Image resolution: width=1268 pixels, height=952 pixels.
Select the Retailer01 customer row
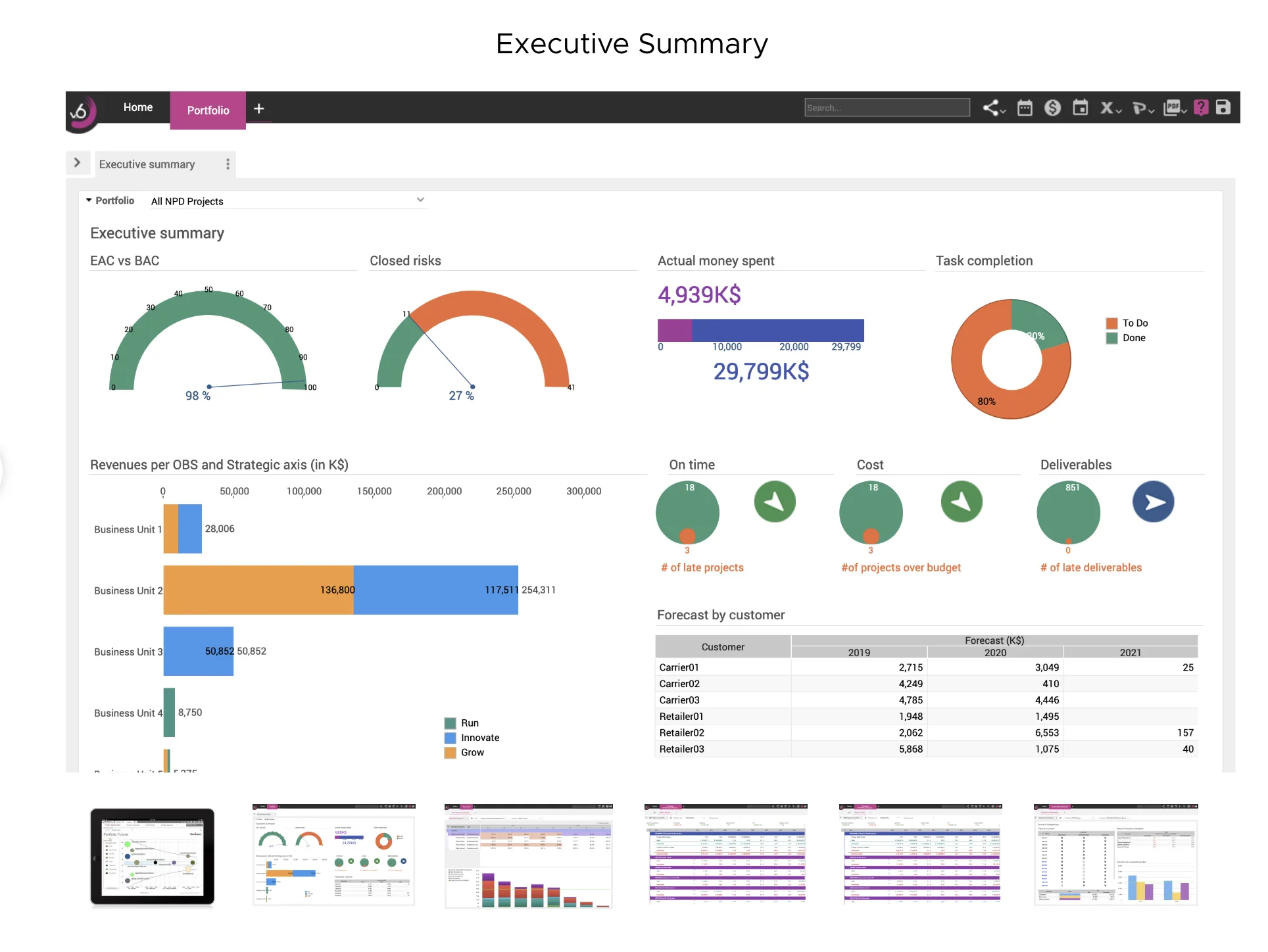(926, 717)
